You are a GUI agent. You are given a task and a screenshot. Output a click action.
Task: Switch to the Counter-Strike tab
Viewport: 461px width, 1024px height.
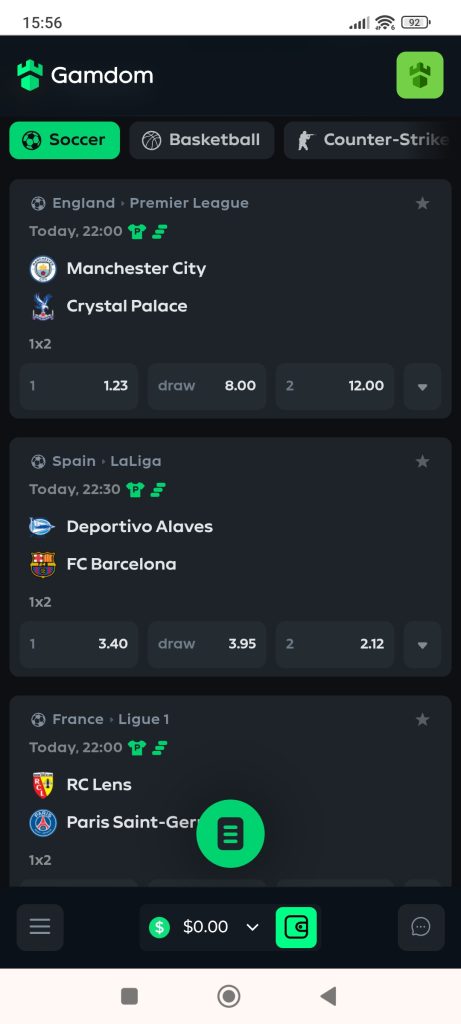372,140
